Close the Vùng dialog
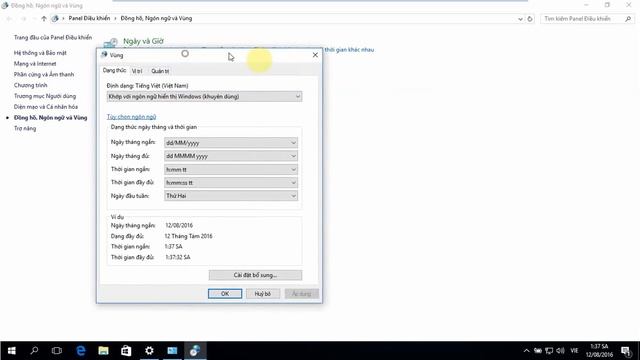This screenshot has width=640, height=360. coord(315,55)
